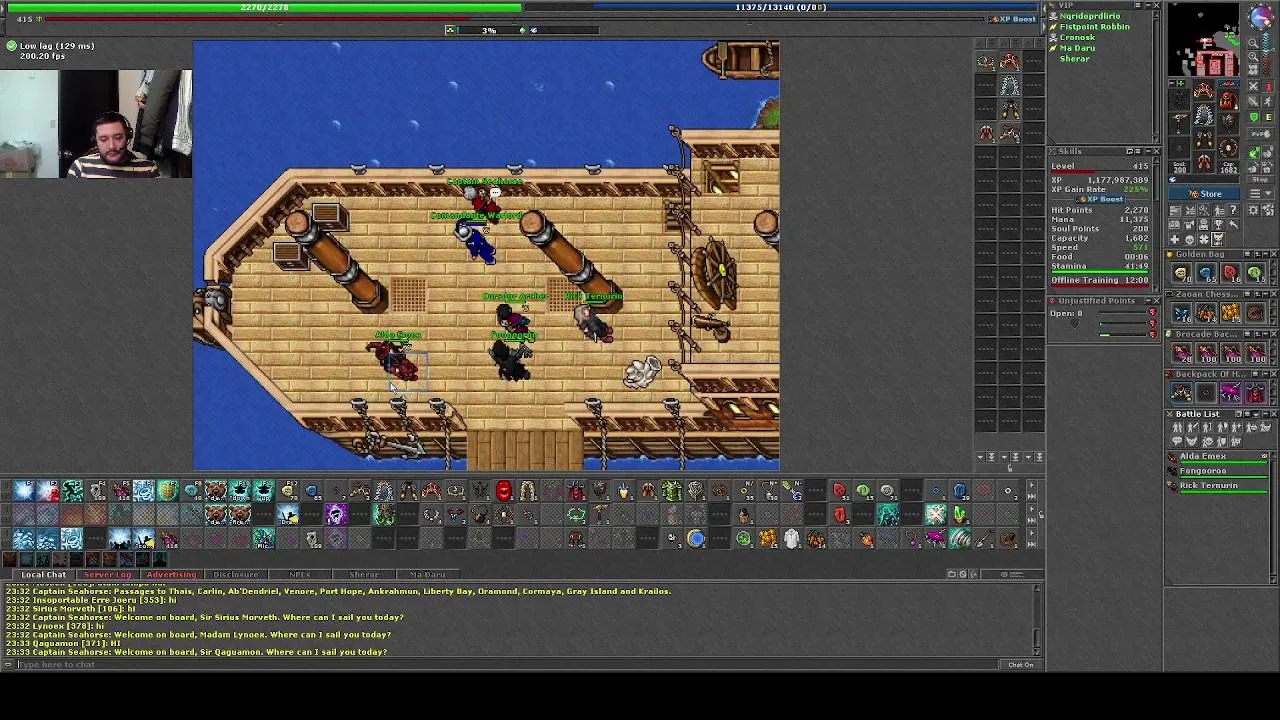Click first item in Zaoan Chess container
1280x720 pixels.
pos(1181,313)
